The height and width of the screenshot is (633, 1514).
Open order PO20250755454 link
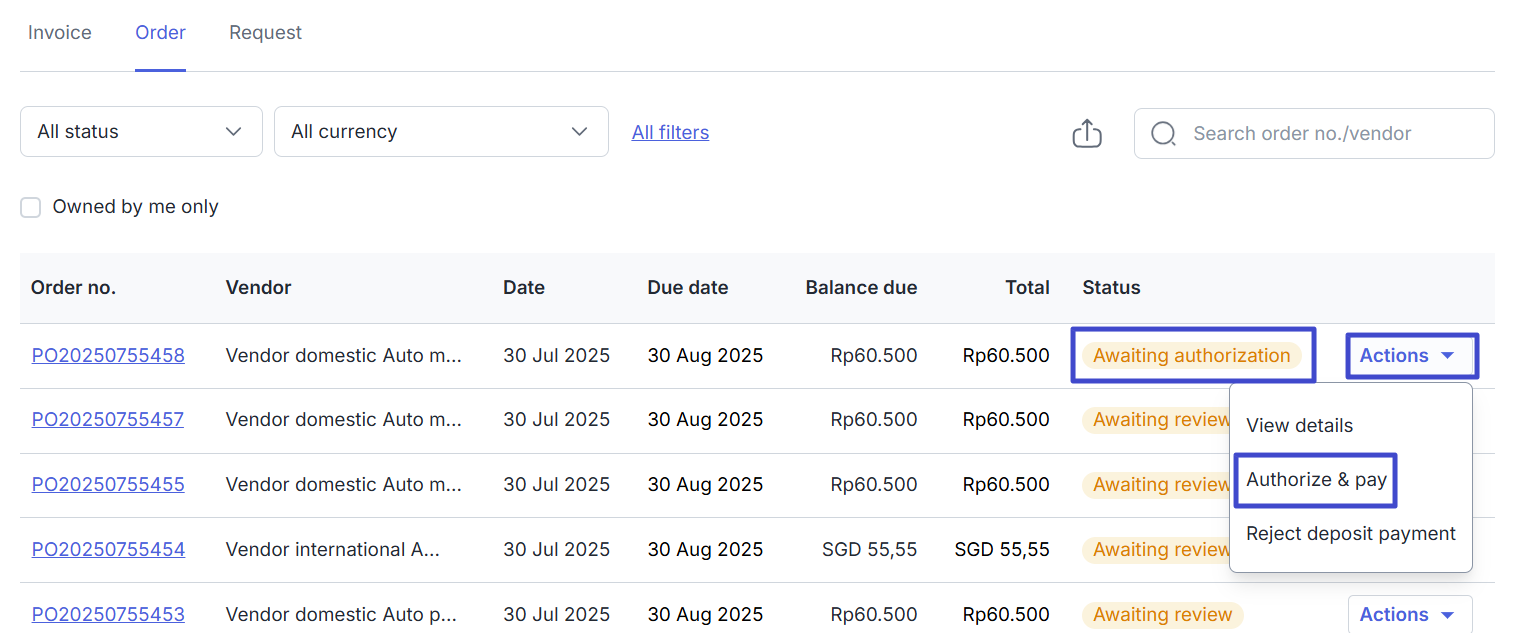[108, 550]
